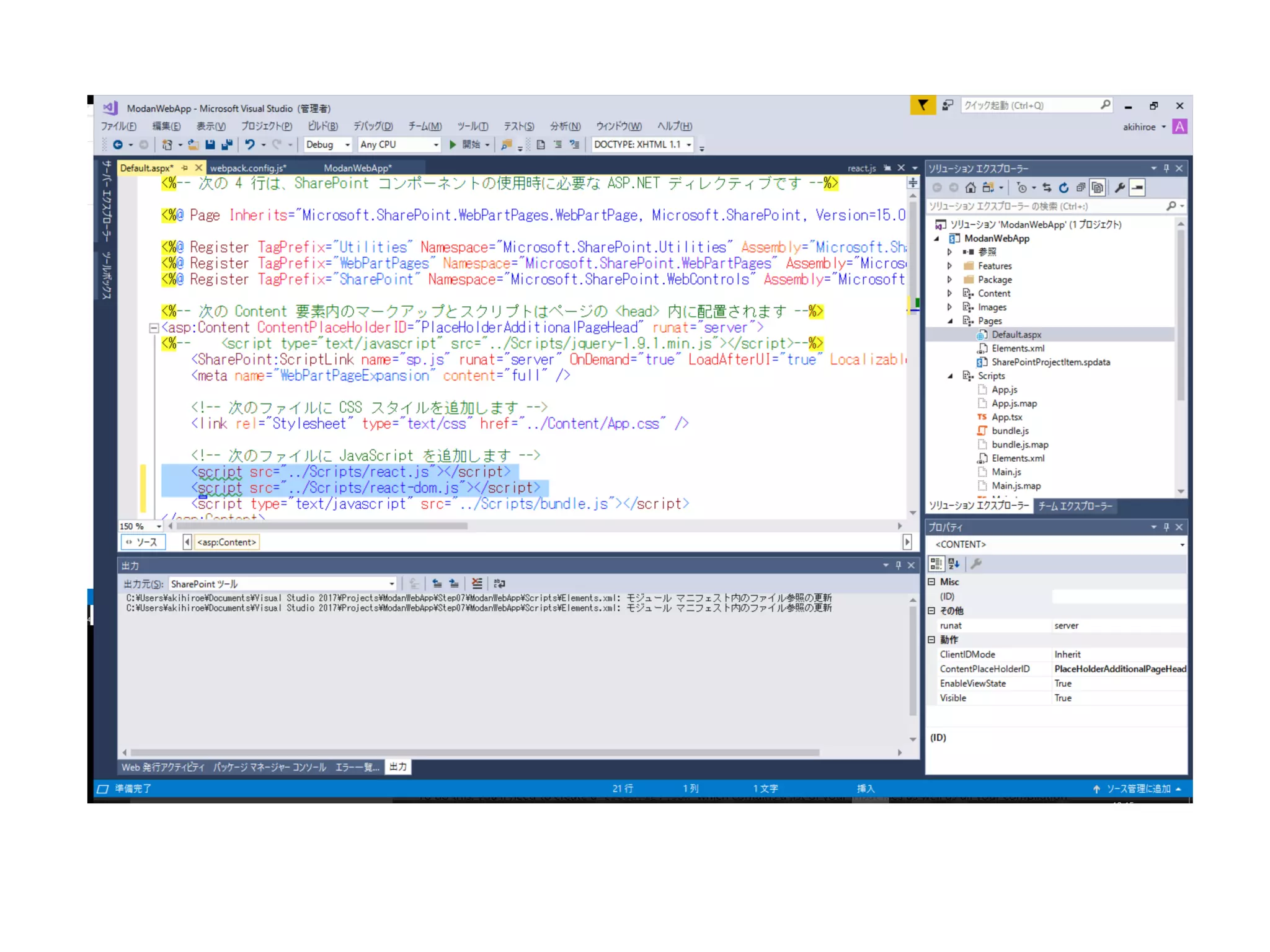Click the ソース view button
Image resolution: width=1270 pixels, height=952 pixels.
142,542
